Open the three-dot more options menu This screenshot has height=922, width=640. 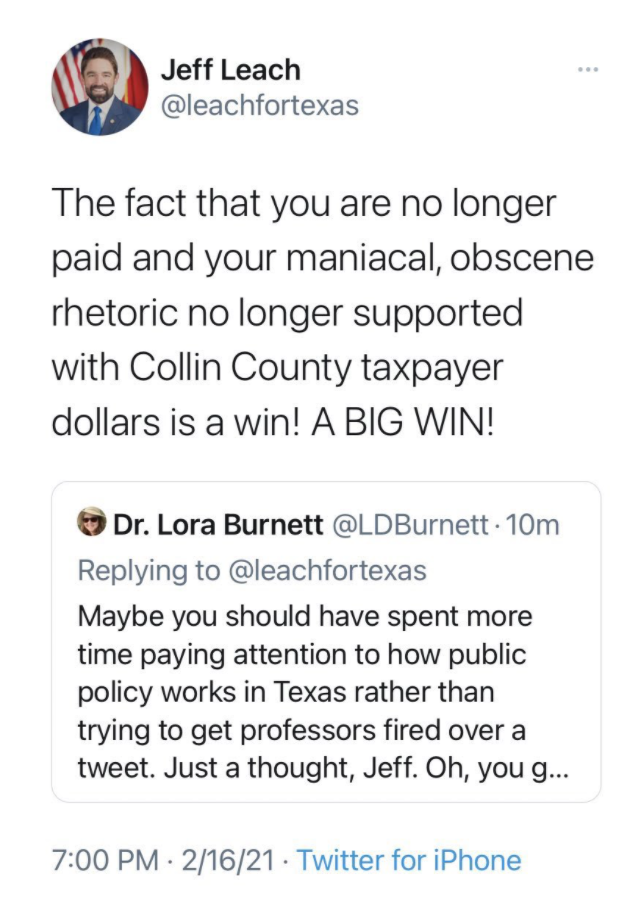pos(588,70)
